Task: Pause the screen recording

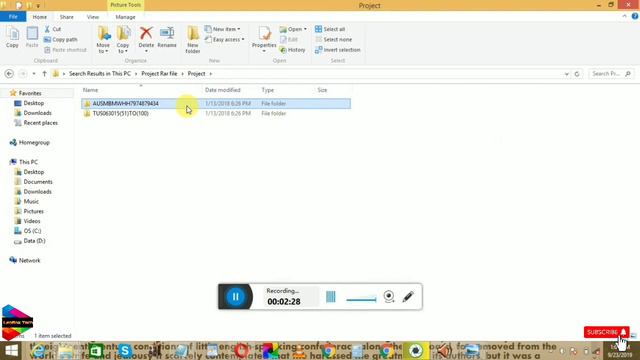Action: click(x=236, y=297)
